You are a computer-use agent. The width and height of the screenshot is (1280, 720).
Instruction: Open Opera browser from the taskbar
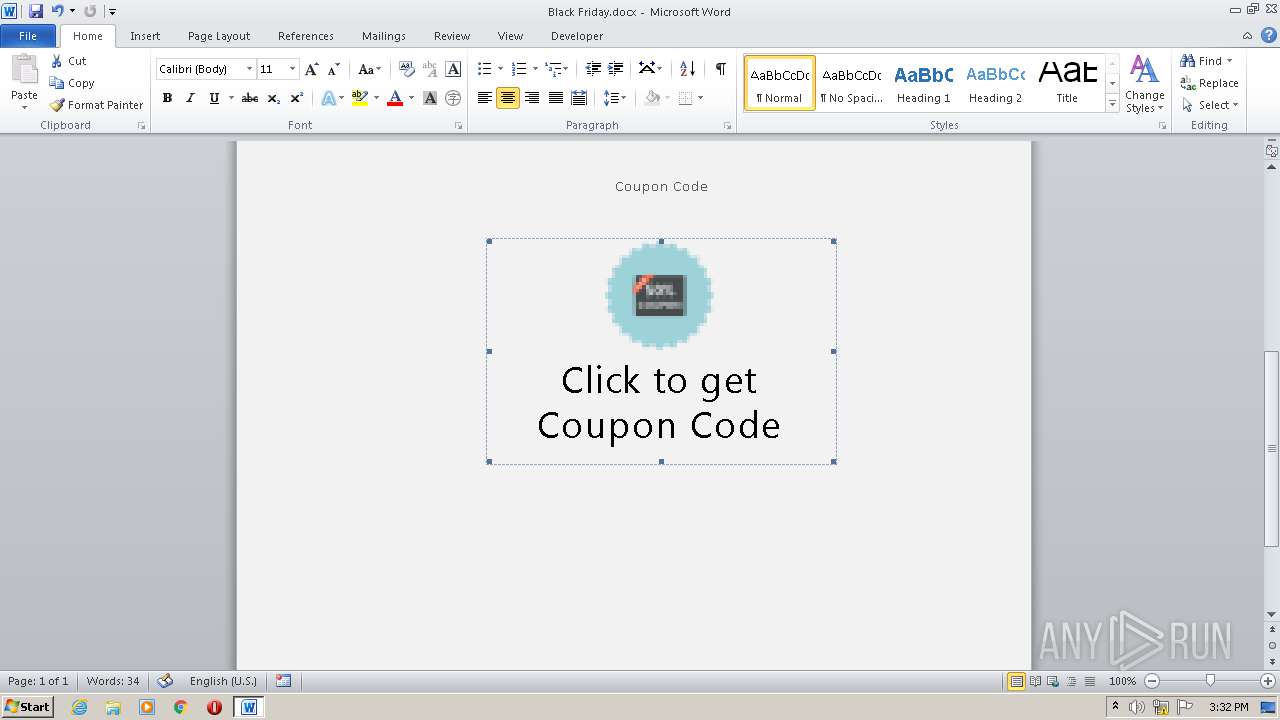pyautogui.click(x=214, y=707)
